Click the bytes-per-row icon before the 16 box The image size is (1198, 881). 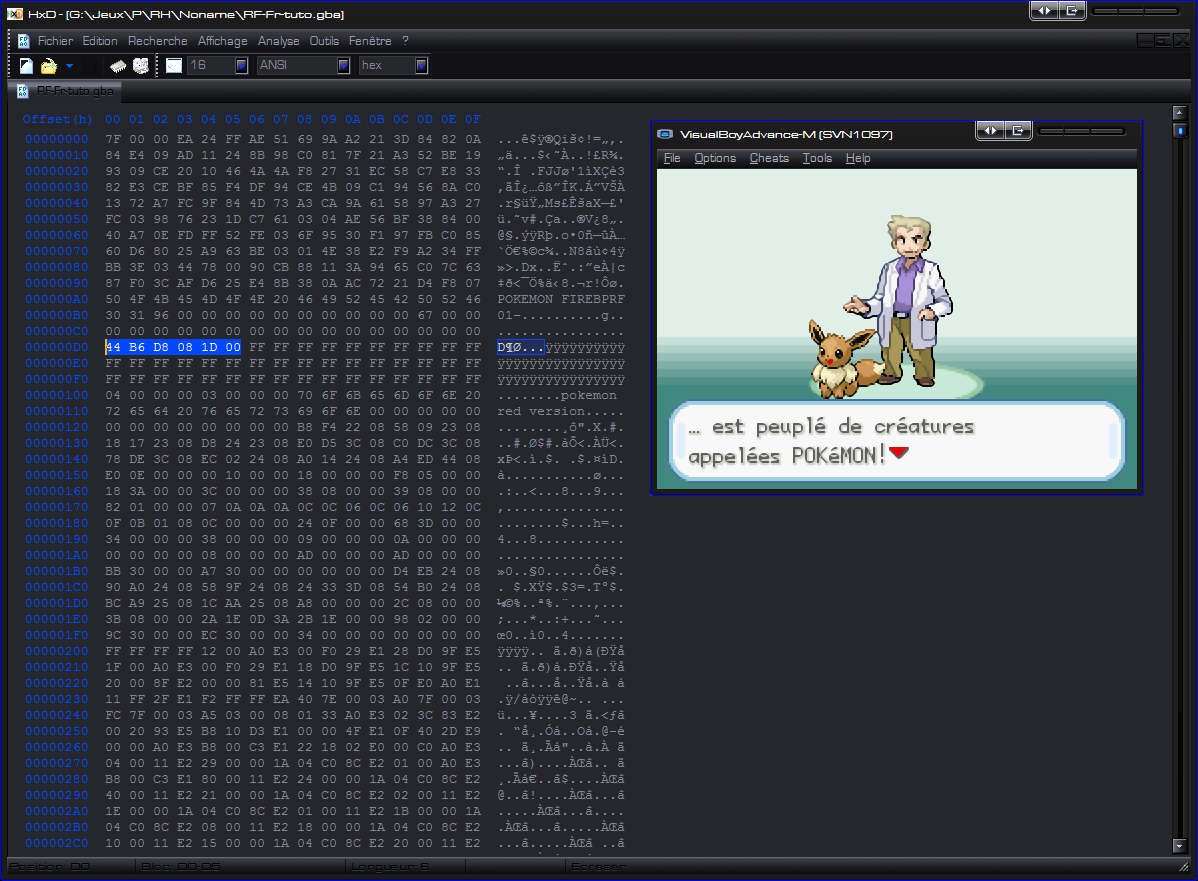(174, 66)
